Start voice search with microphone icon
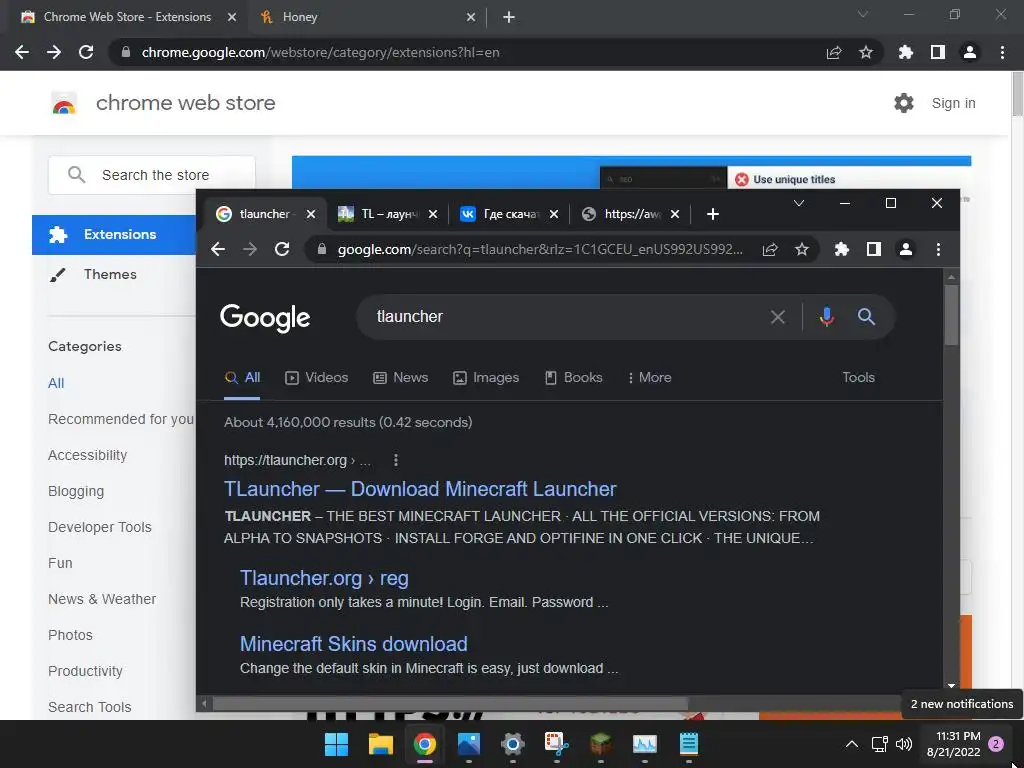The height and width of the screenshot is (768, 1024). click(827, 317)
